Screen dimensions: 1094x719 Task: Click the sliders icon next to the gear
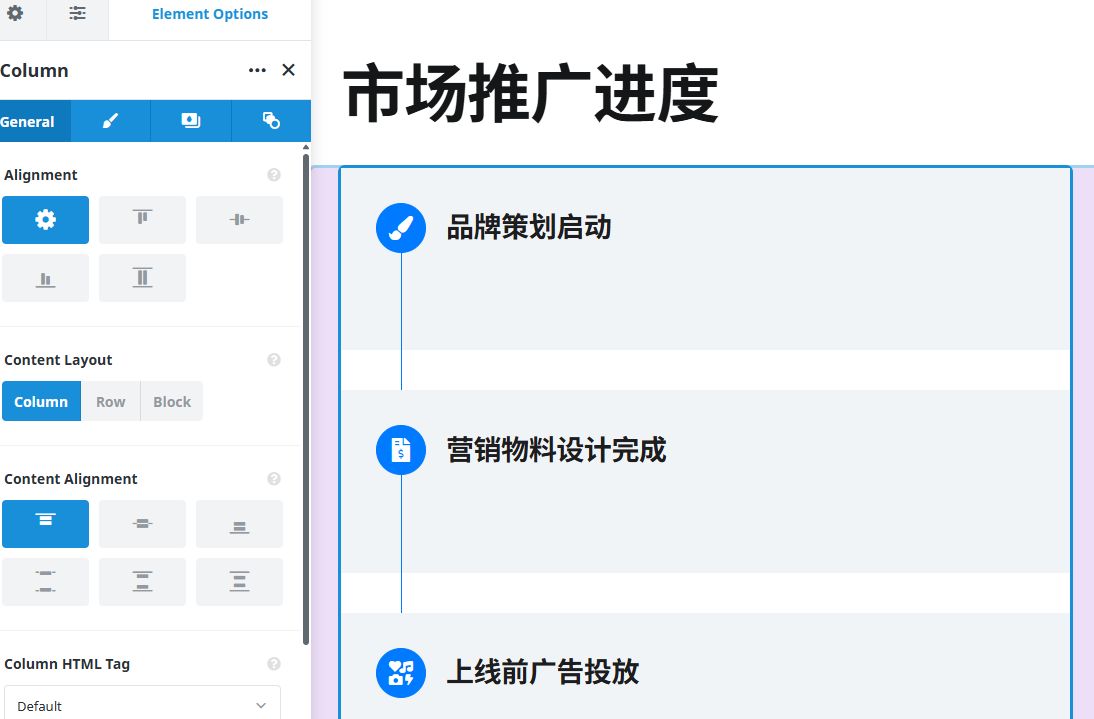(x=77, y=13)
